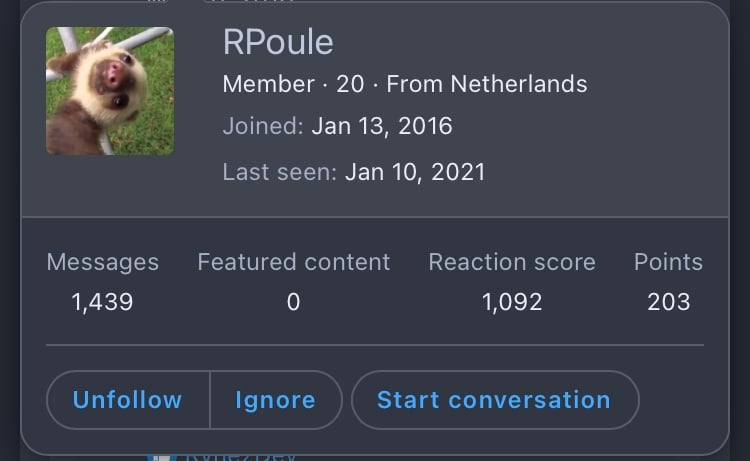Select the Messages label

point(102,262)
